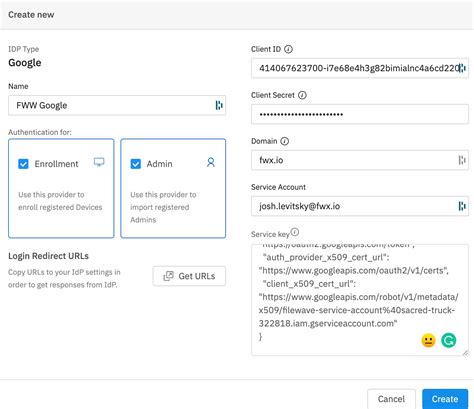Click the Get URLs button
The height and width of the screenshot is (409, 474).
(189, 276)
